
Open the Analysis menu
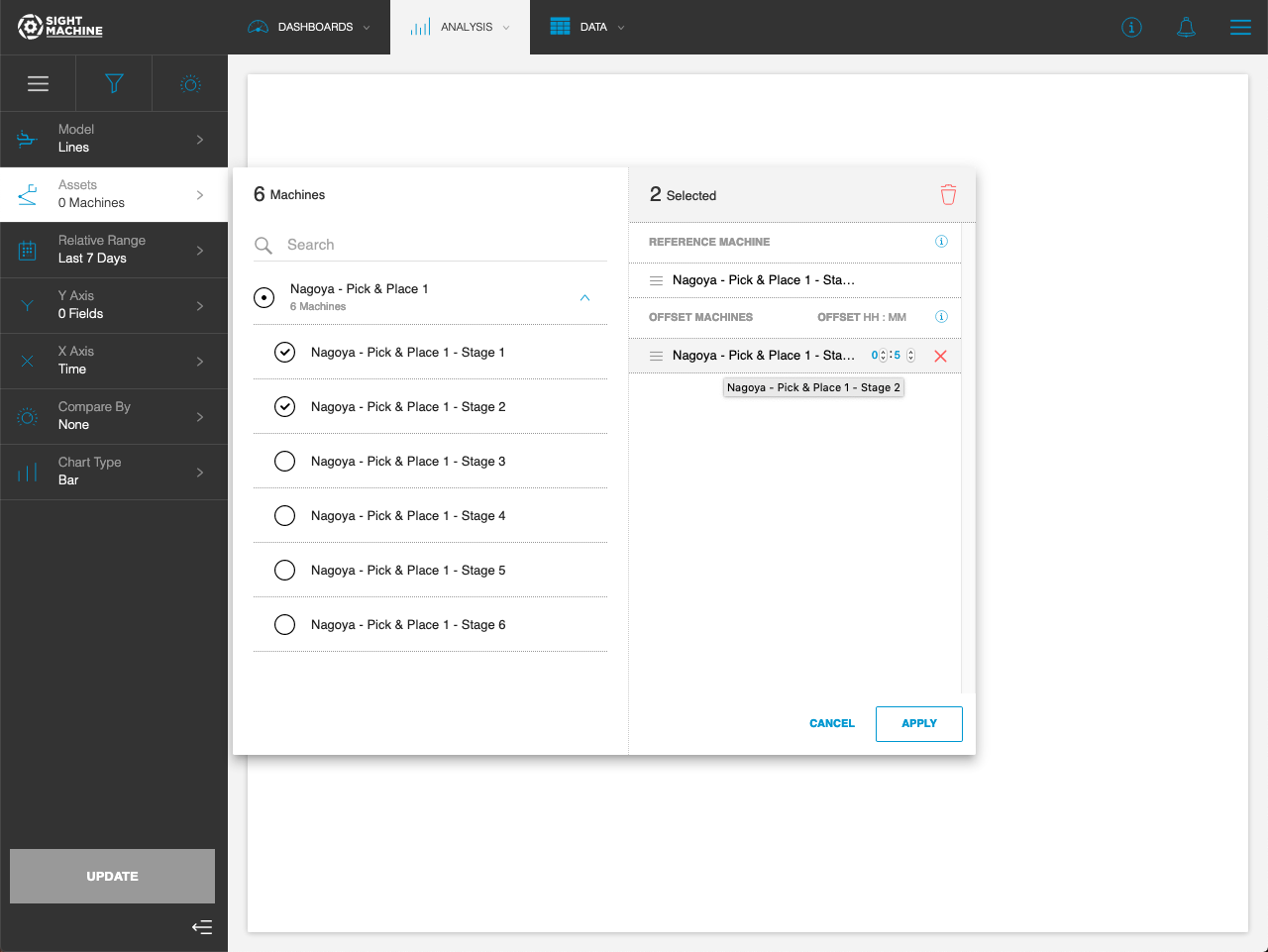pyautogui.click(x=461, y=27)
